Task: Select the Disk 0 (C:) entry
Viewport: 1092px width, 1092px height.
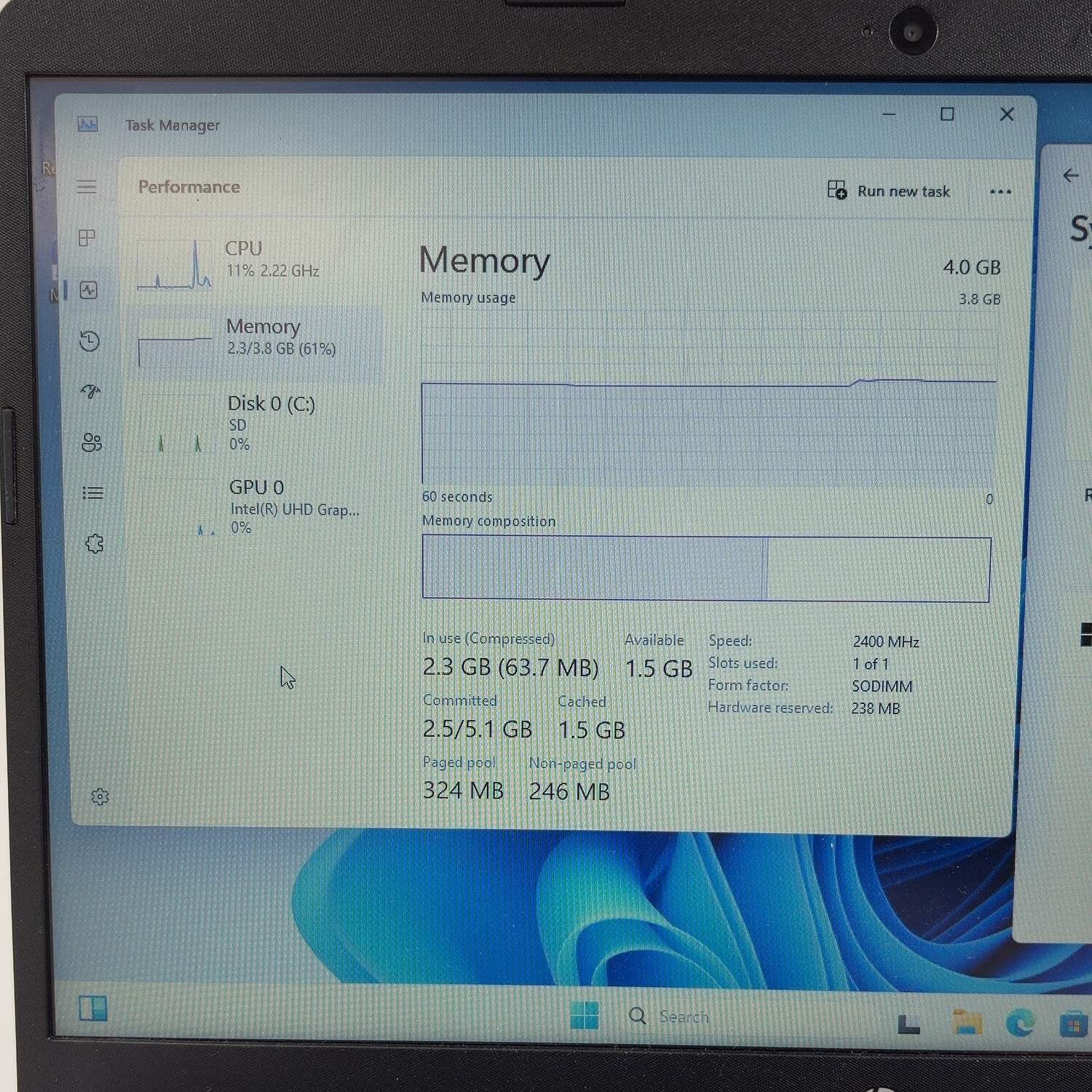Action: click(256, 424)
